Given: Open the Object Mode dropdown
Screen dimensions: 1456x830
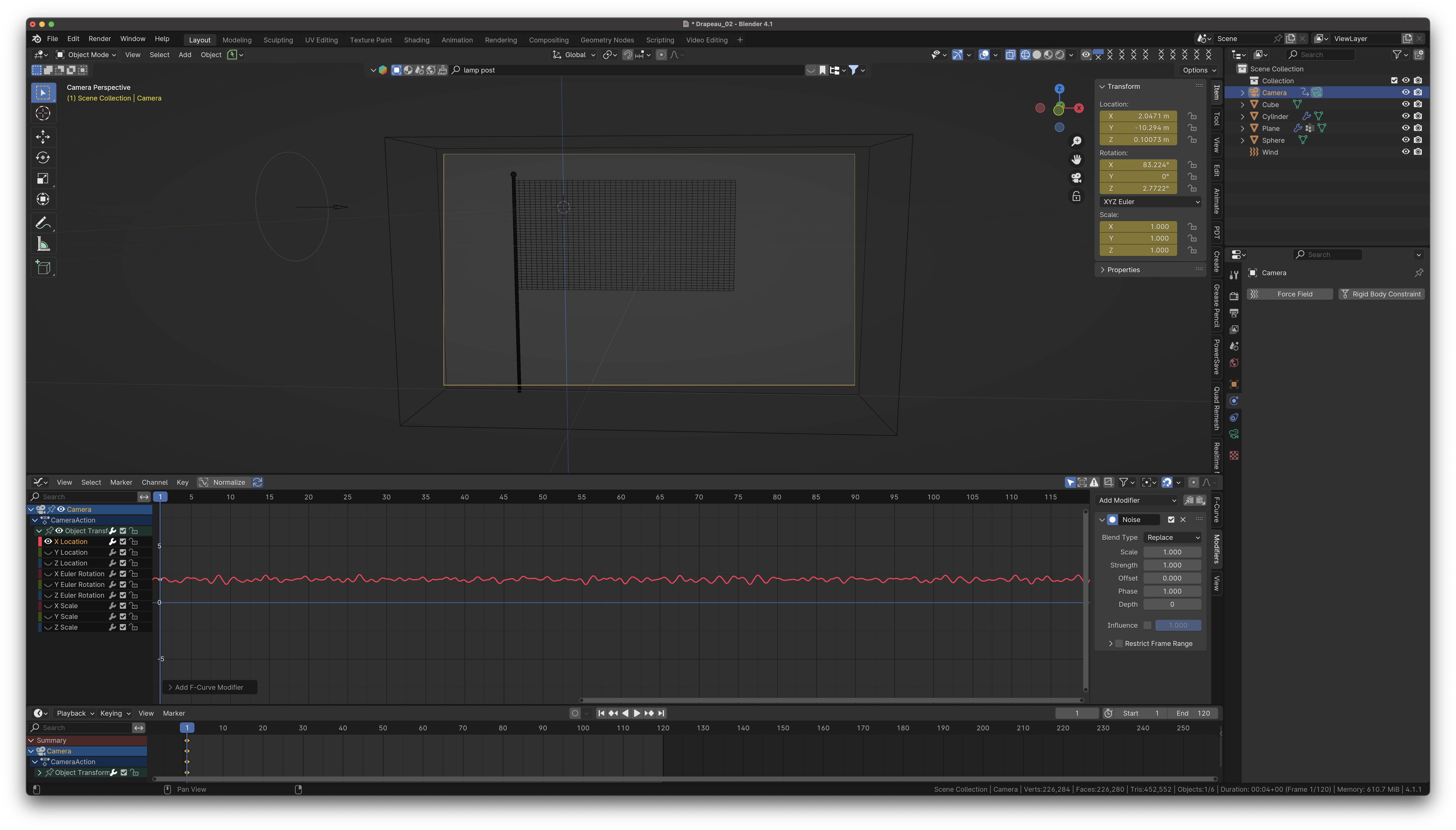Looking at the screenshot, I should pos(87,55).
